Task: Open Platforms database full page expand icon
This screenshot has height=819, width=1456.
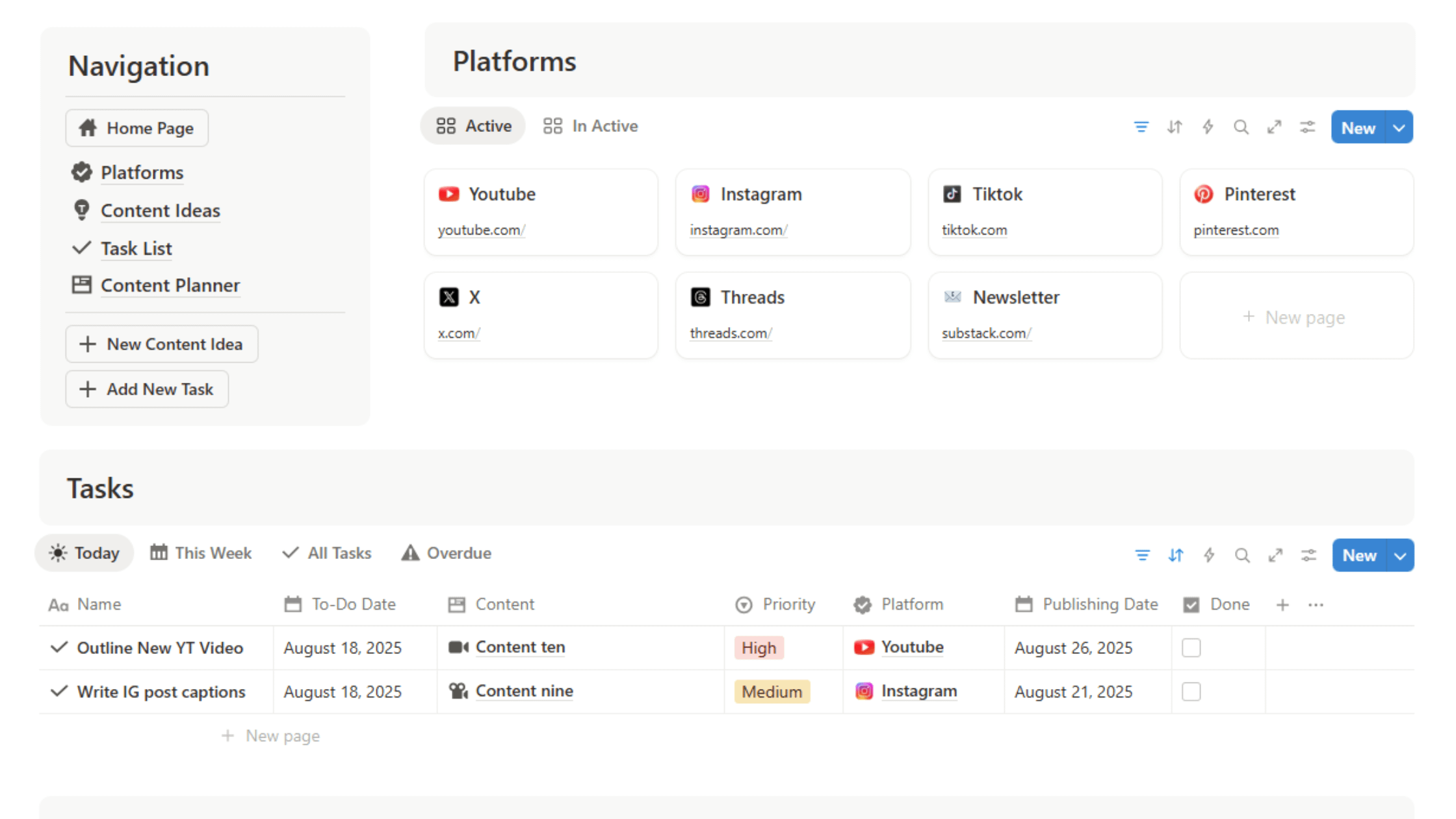Action: 1274,127
